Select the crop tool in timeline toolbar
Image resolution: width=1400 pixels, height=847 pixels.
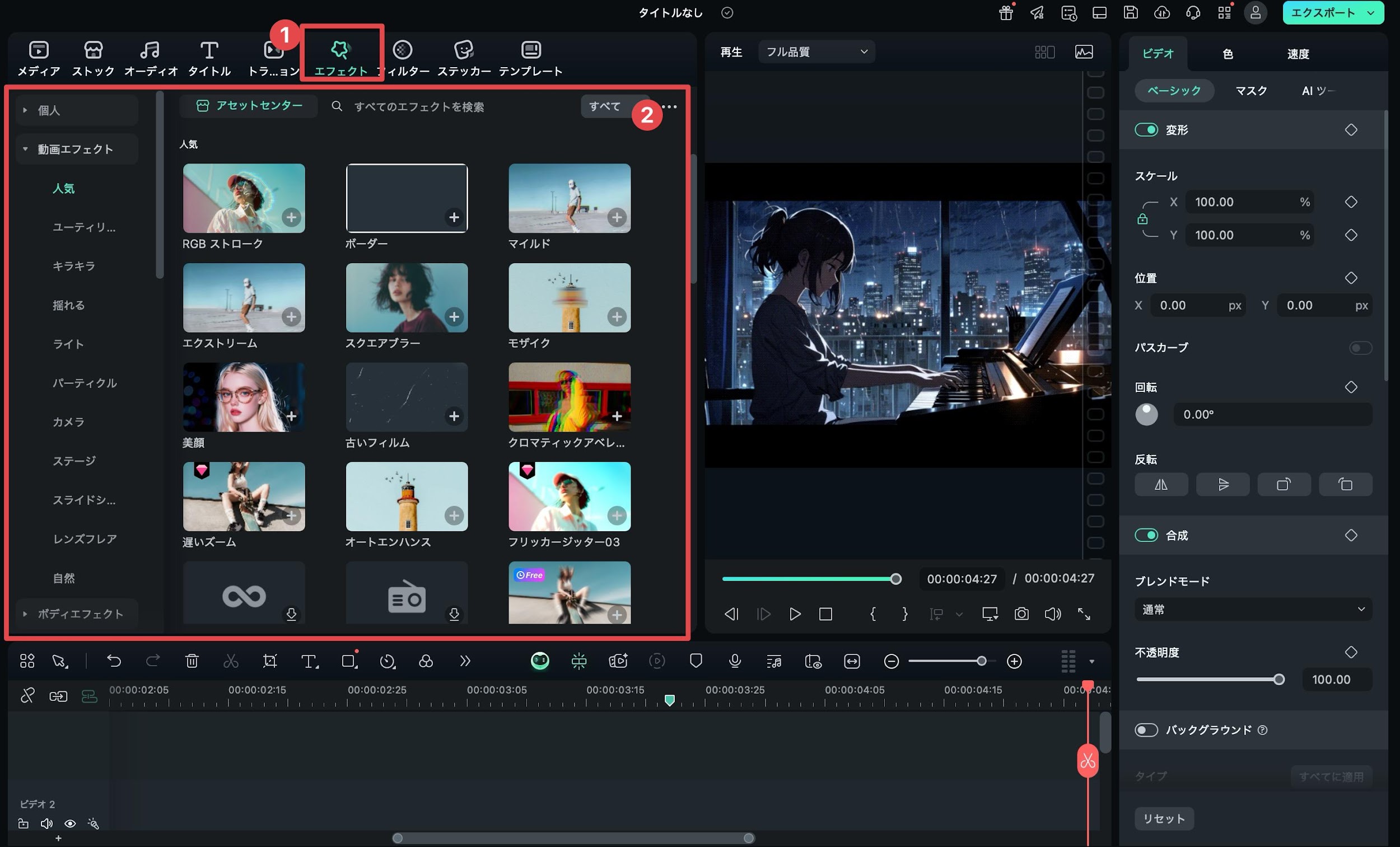270,661
